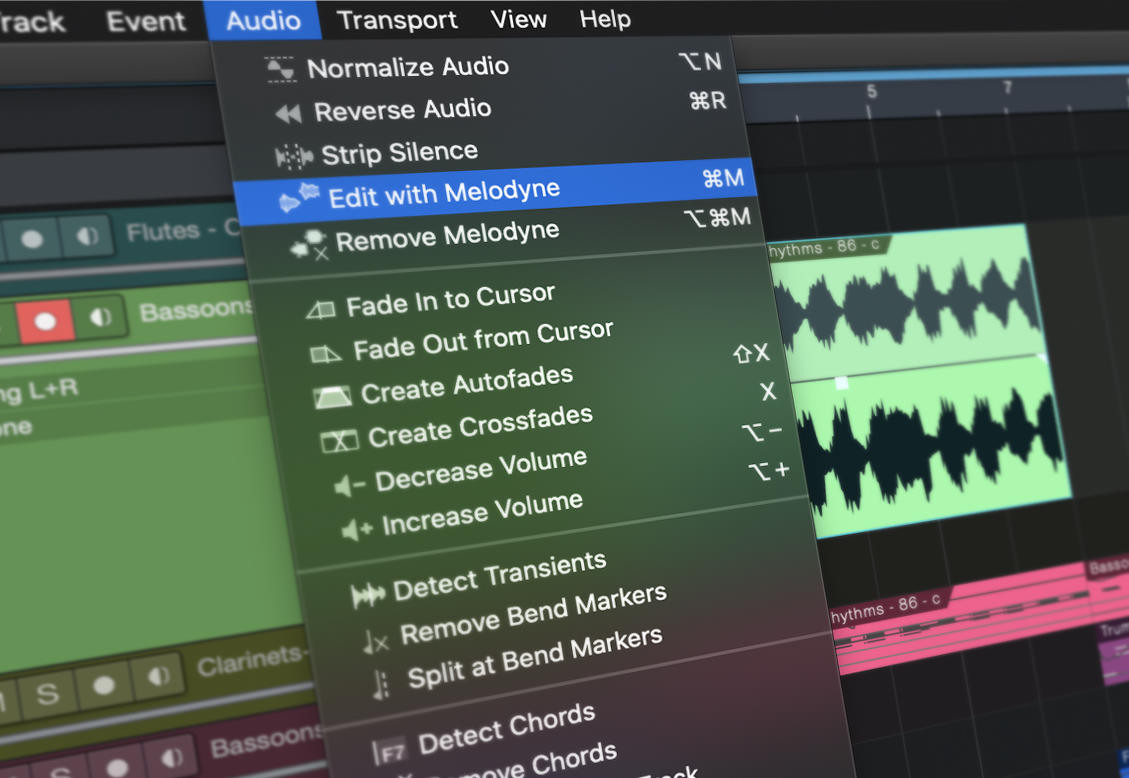Open the Audio menu
This screenshot has height=778, width=1129.
[263, 20]
